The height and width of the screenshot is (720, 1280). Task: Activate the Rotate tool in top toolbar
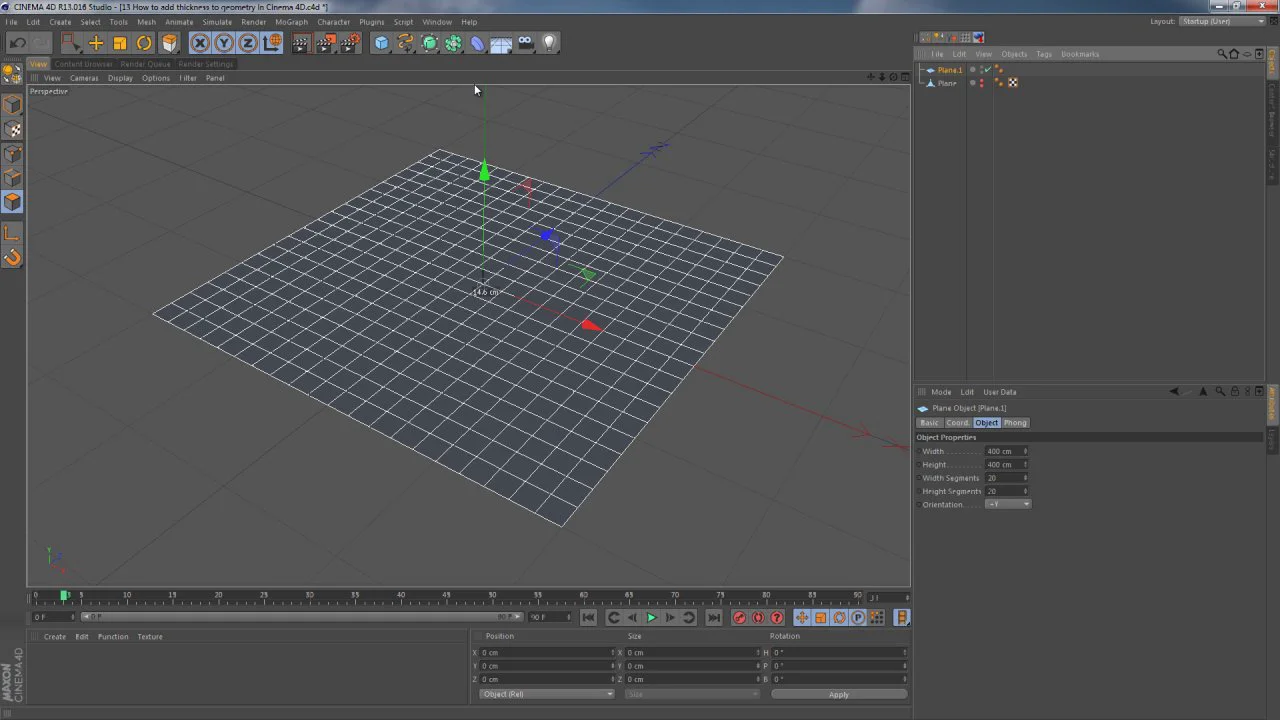pos(144,43)
